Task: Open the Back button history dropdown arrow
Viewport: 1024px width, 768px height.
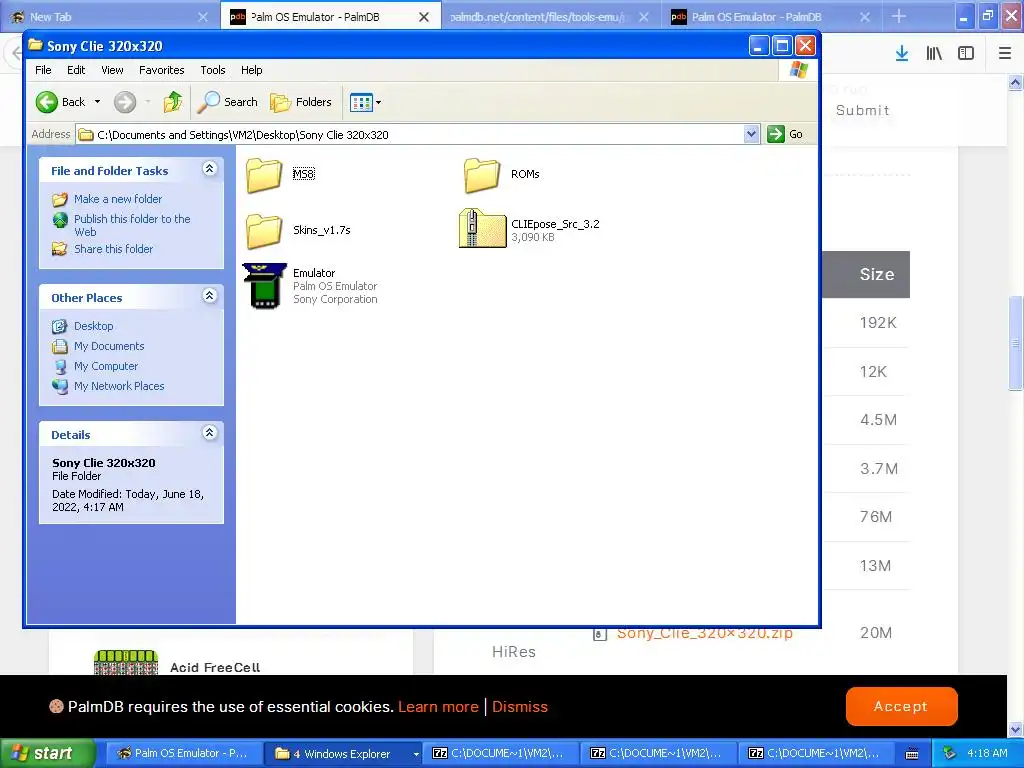Action: (97, 102)
